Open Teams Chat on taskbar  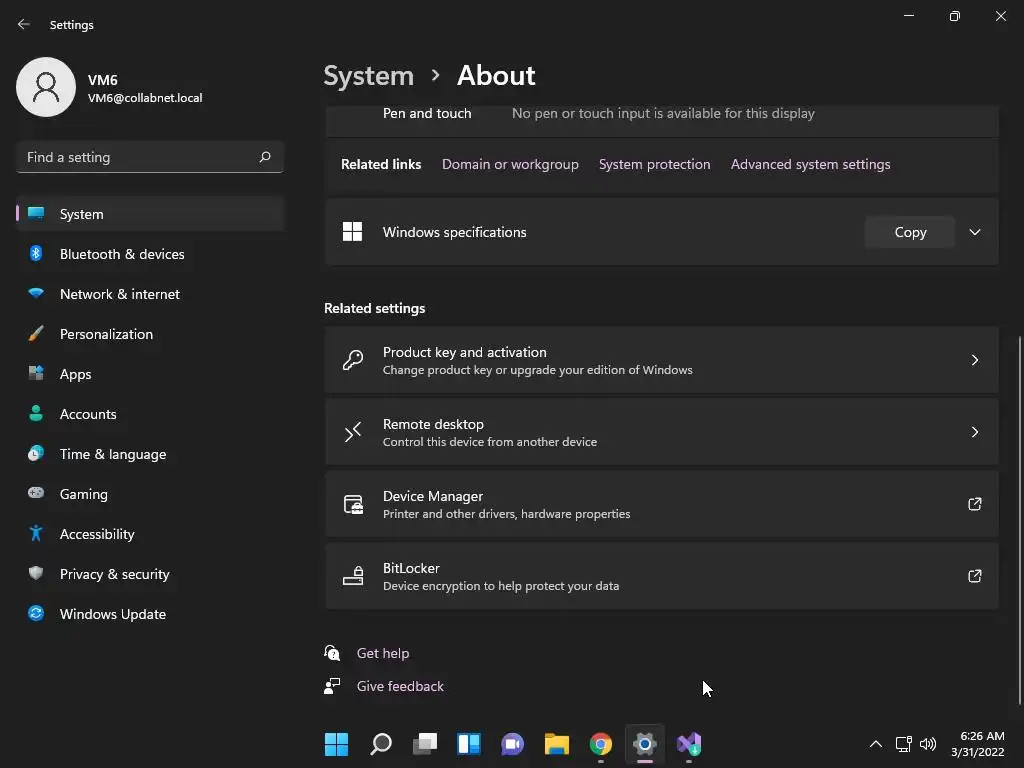point(513,744)
